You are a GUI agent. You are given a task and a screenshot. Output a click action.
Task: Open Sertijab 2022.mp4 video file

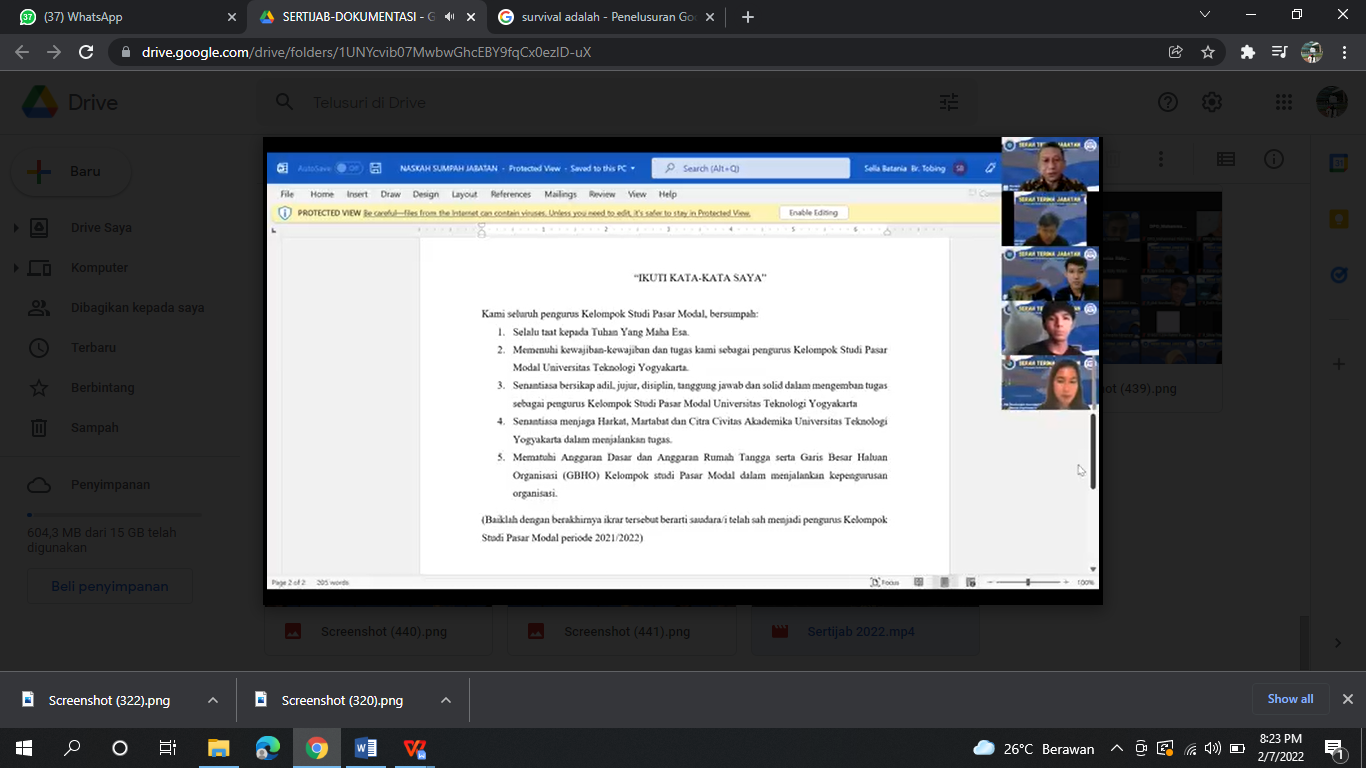[860, 631]
